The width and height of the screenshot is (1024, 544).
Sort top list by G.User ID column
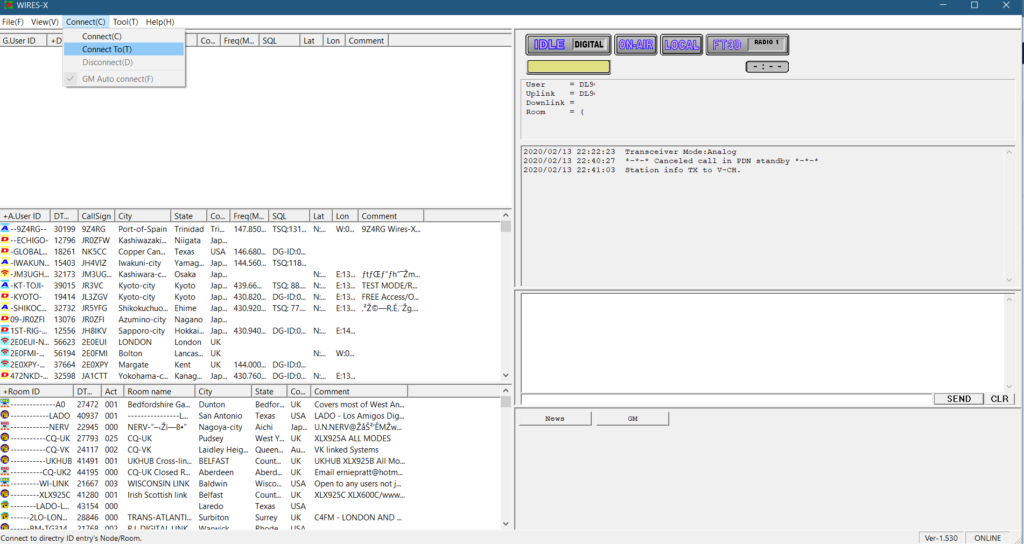pos(24,40)
